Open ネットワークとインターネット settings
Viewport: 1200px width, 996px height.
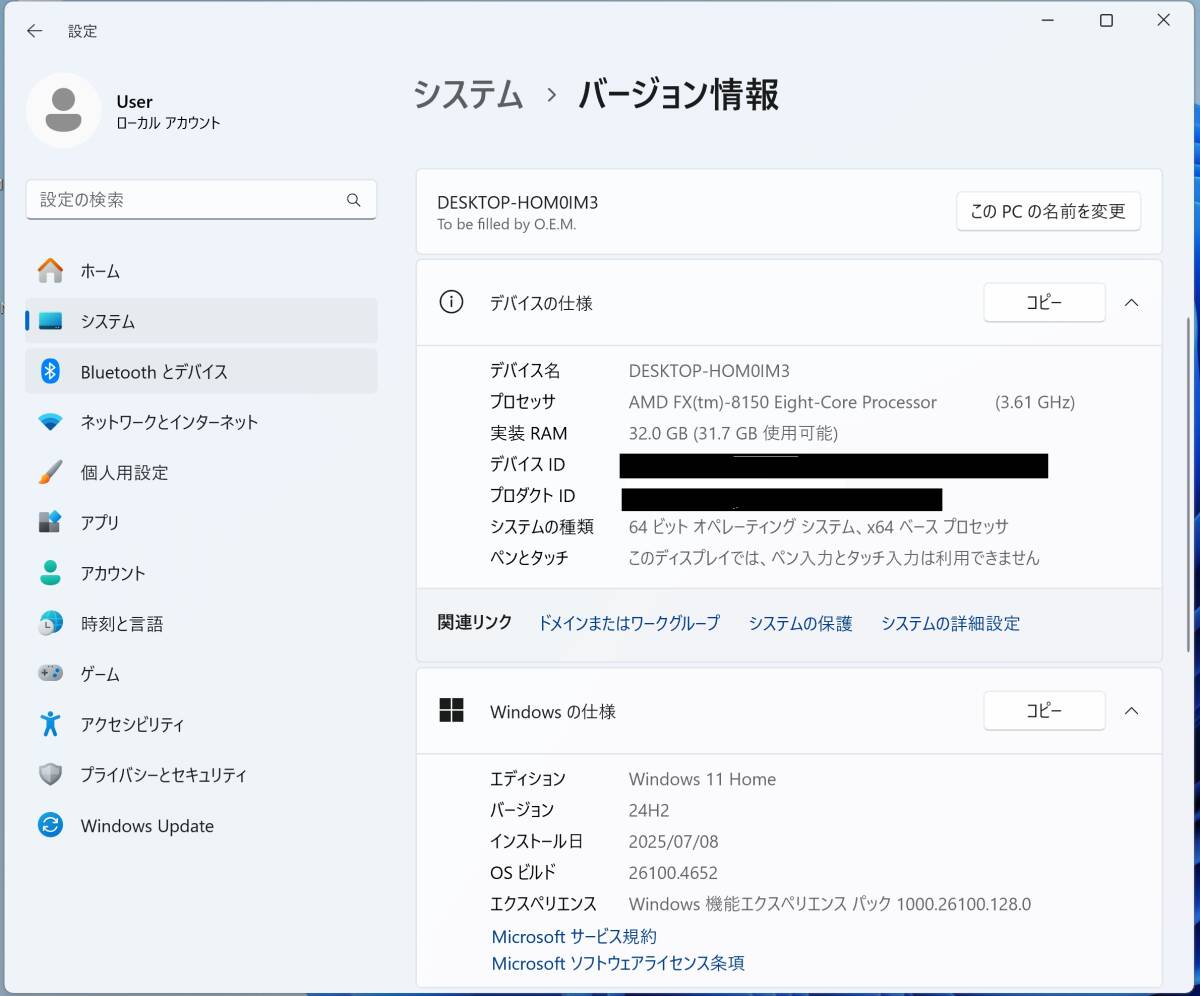(201, 422)
